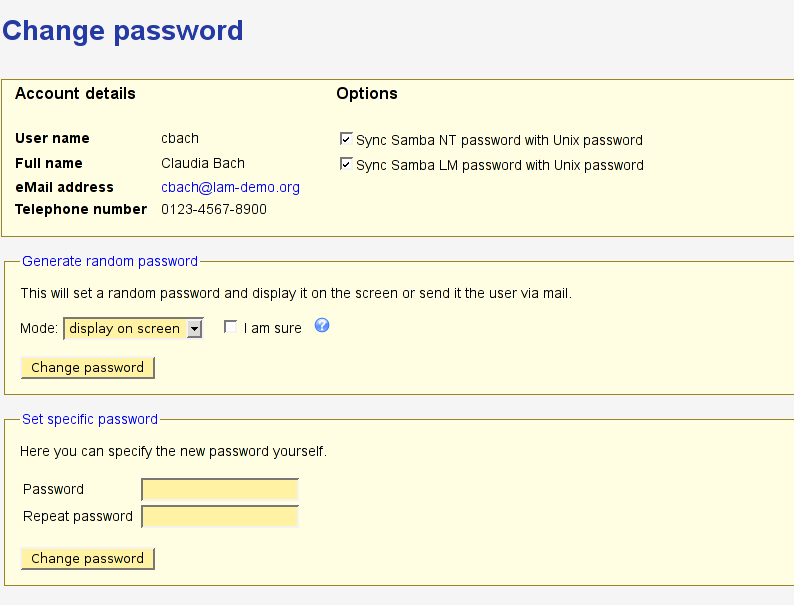Screen dimensions: 794x605
Task: Click the full name Claudia Bach
Action: 203,163
